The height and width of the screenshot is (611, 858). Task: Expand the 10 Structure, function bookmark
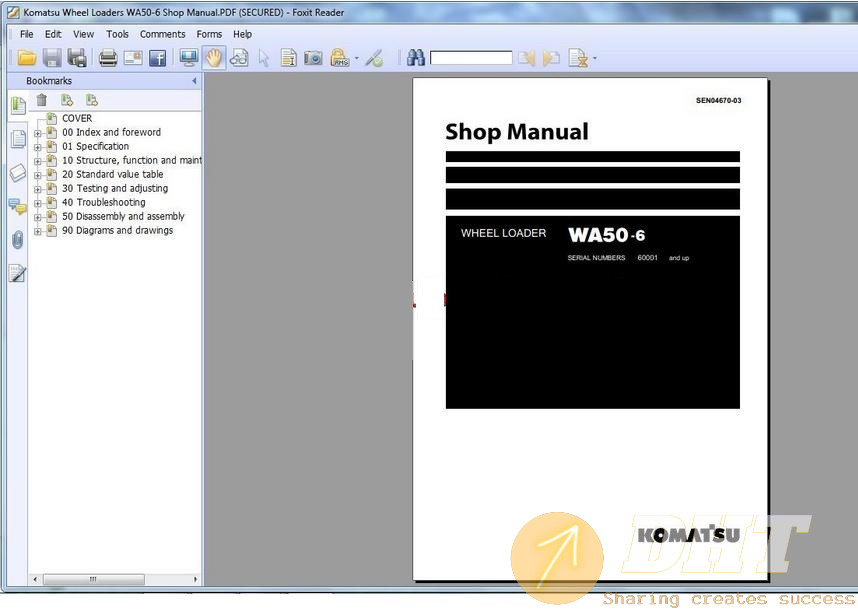coord(38,161)
